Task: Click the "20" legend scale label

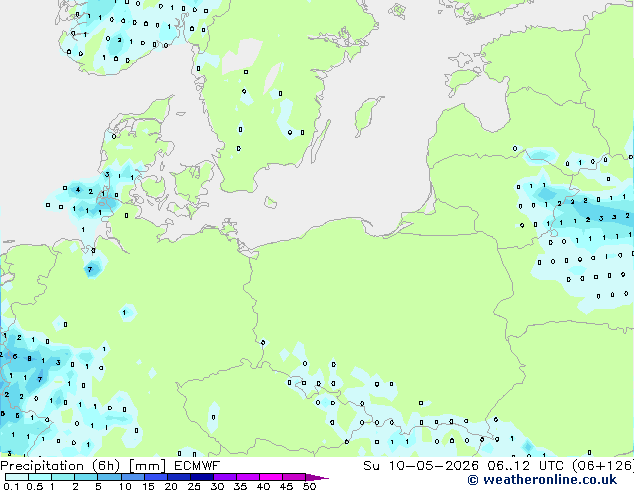Action: pyautogui.click(x=171, y=486)
